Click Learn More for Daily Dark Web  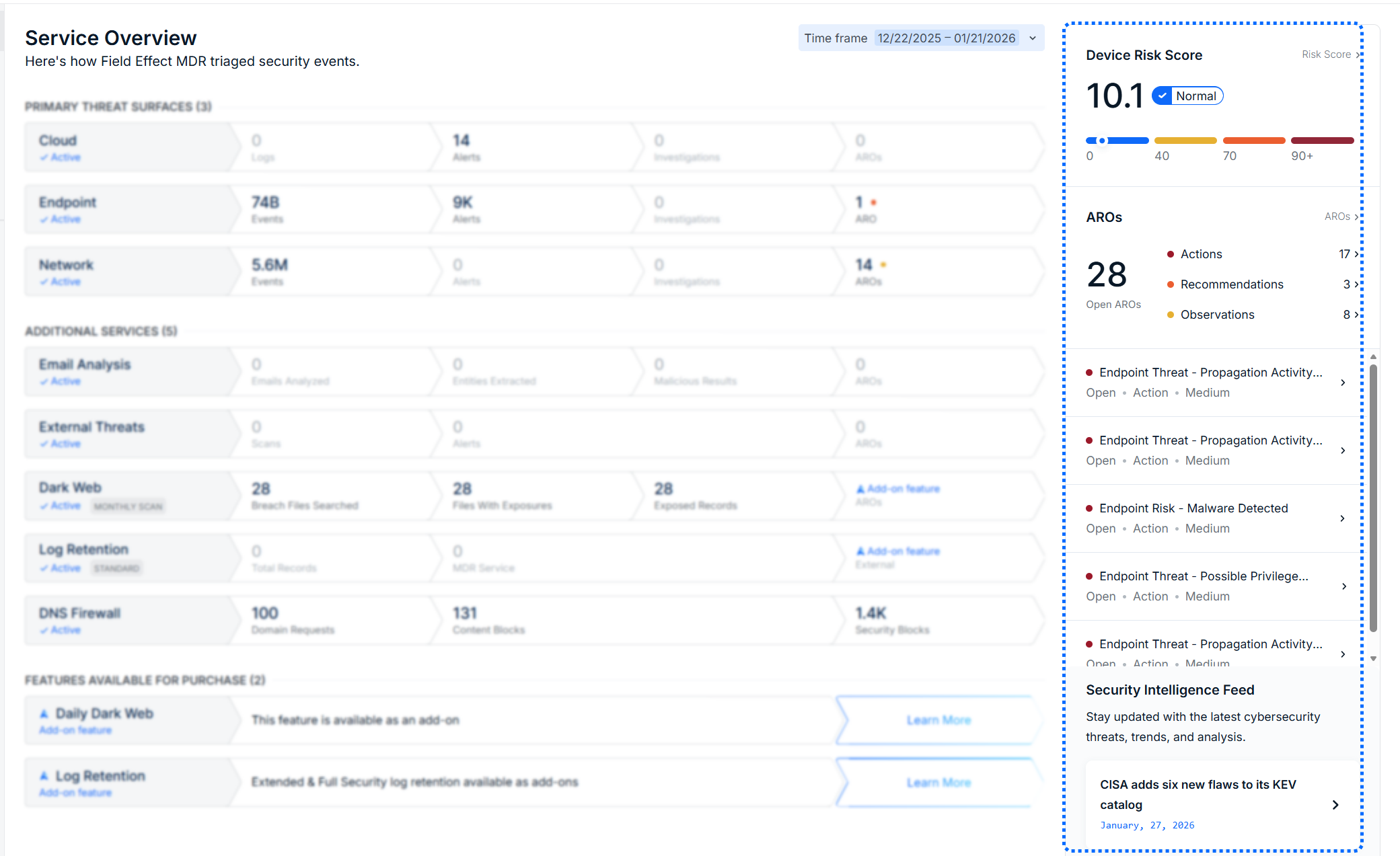[938, 720]
